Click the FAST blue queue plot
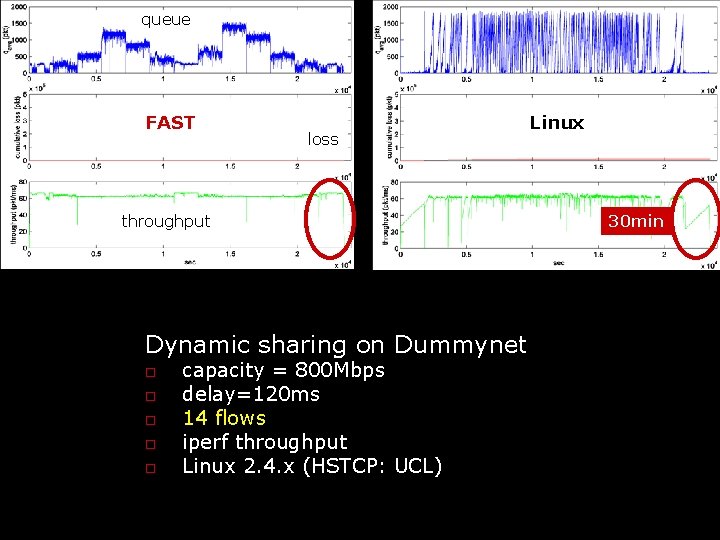Image resolution: width=720 pixels, height=540 pixels. pos(190,40)
